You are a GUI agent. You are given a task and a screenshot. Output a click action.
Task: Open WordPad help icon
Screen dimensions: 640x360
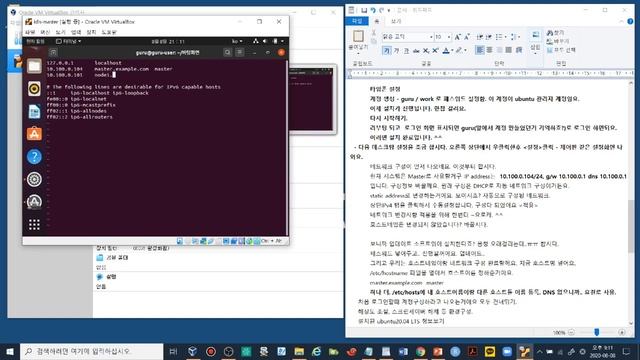click(630, 21)
